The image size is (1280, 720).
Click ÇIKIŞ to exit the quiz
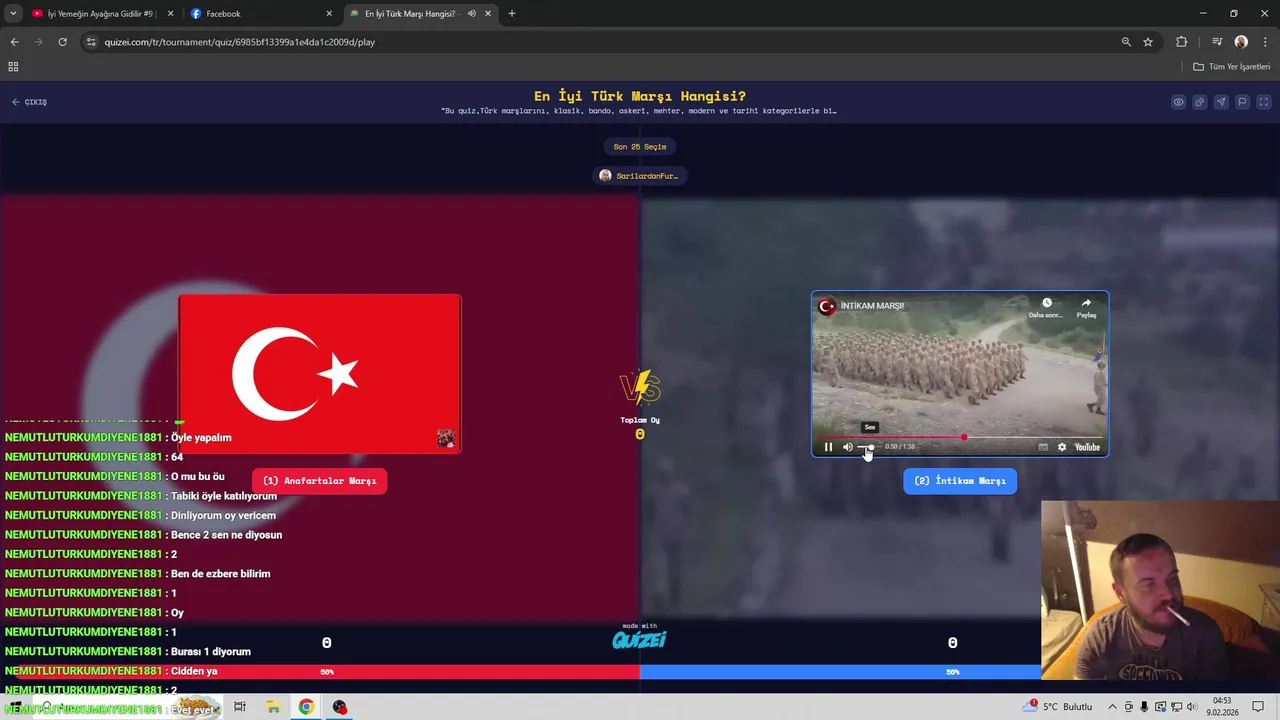29,102
